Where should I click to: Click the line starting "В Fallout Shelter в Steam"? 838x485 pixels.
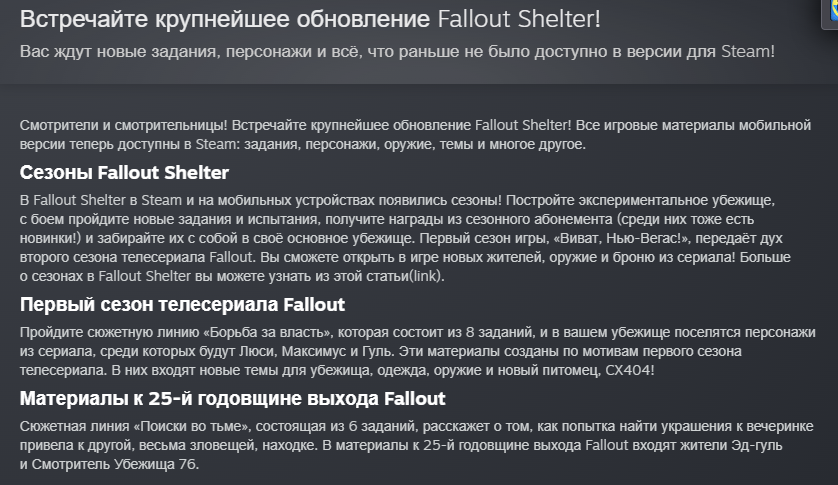coord(397,200)
